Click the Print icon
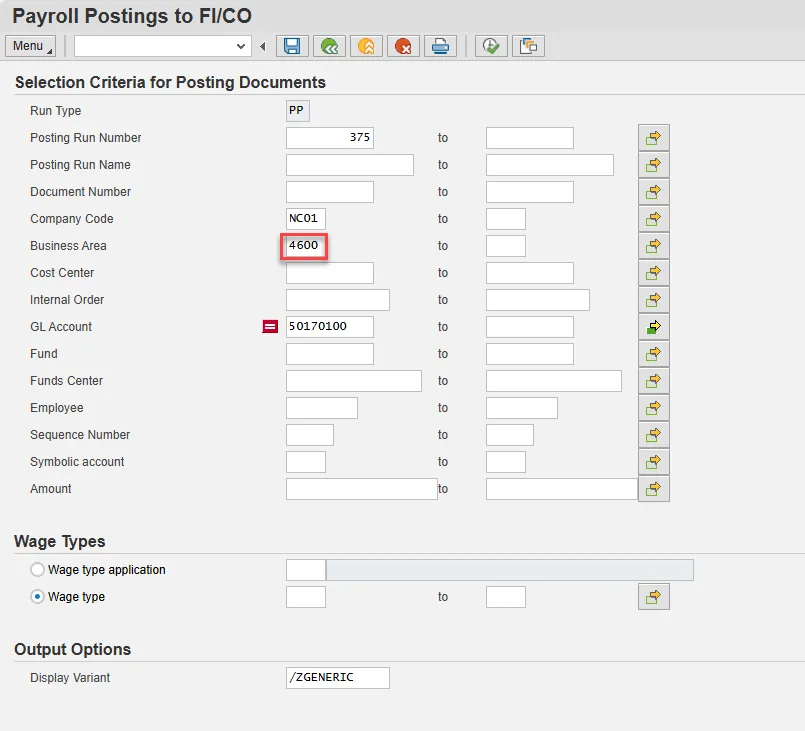The image size is (805, 731). click(440, 46)
